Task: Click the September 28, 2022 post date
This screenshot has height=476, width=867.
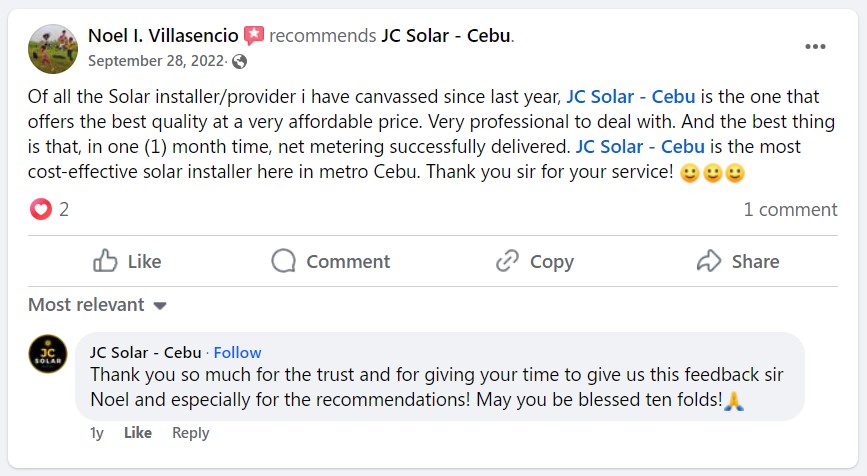Action: tap(157, 61)
